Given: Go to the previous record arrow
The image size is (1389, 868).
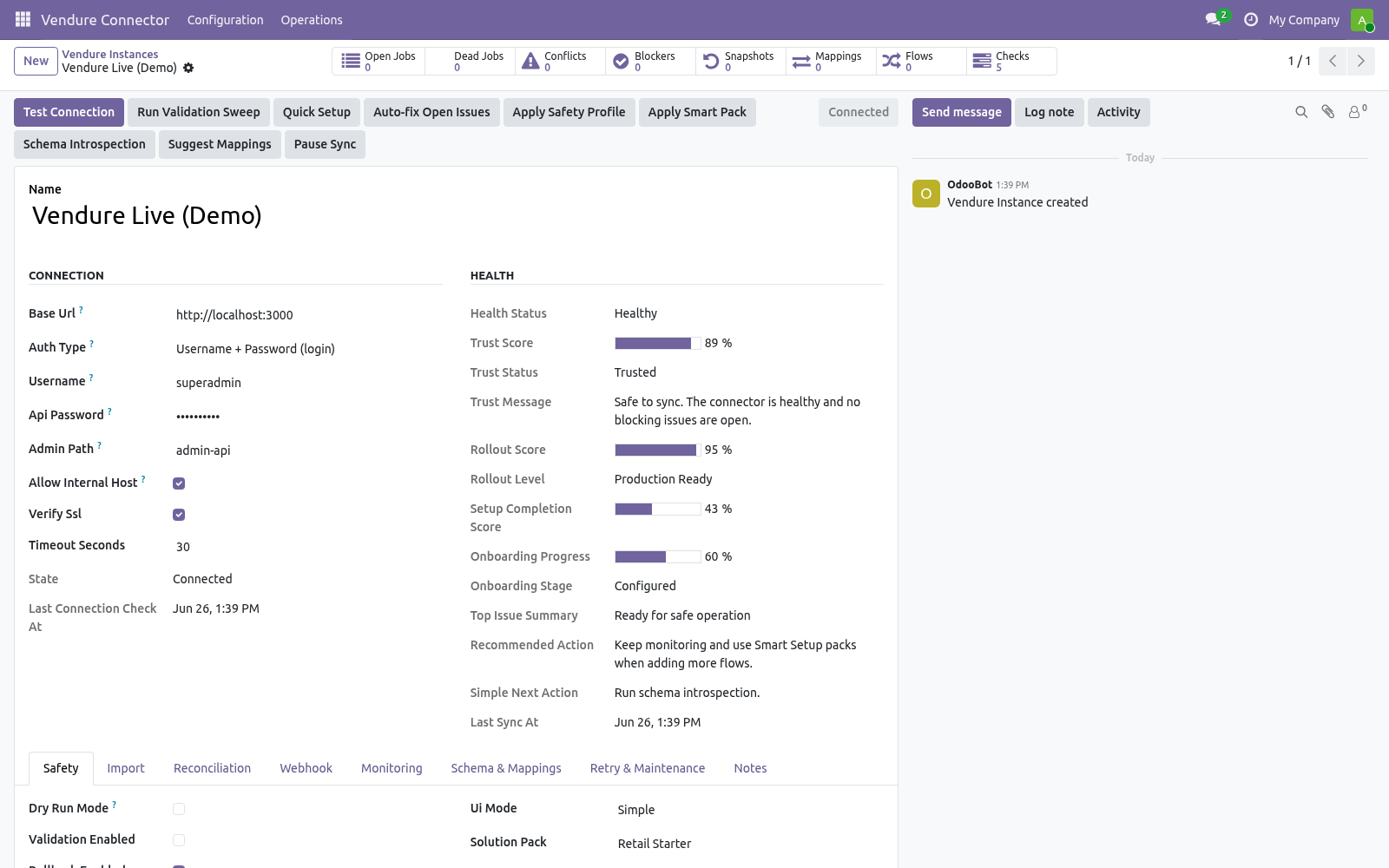Looking at the screenshot, I should coord(1333,61).
